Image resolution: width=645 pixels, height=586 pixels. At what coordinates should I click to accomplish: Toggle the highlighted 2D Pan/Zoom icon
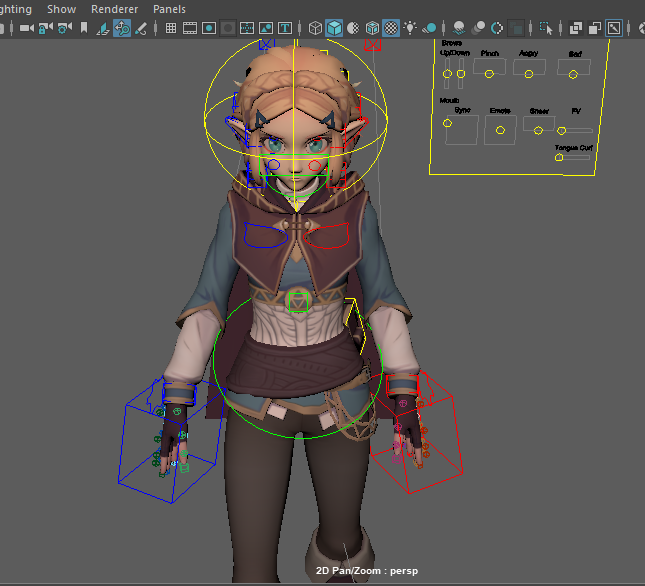coord(122,28)
